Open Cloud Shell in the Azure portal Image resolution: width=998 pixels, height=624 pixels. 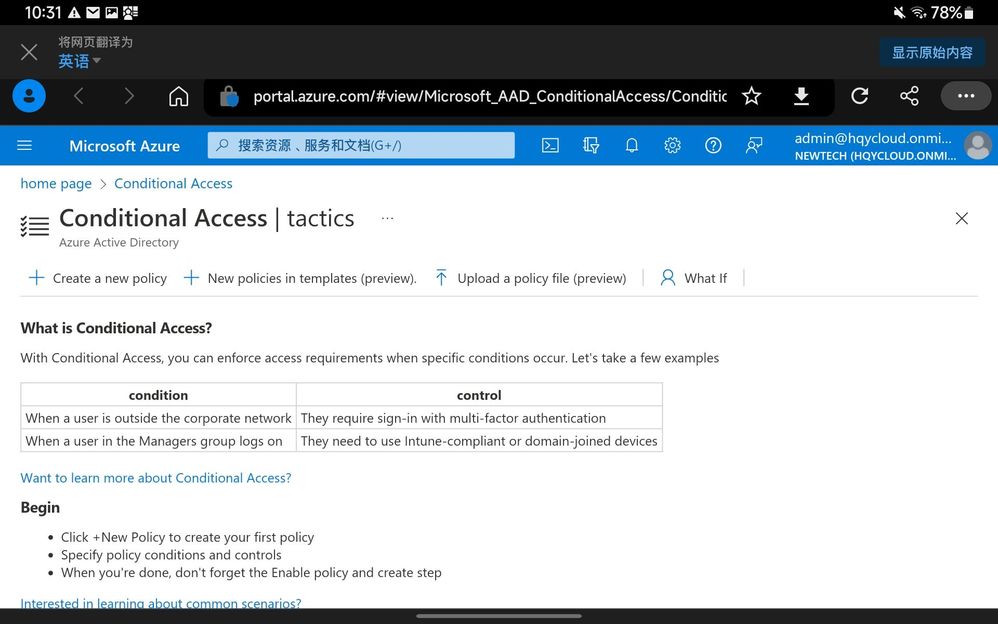point(550,145)
